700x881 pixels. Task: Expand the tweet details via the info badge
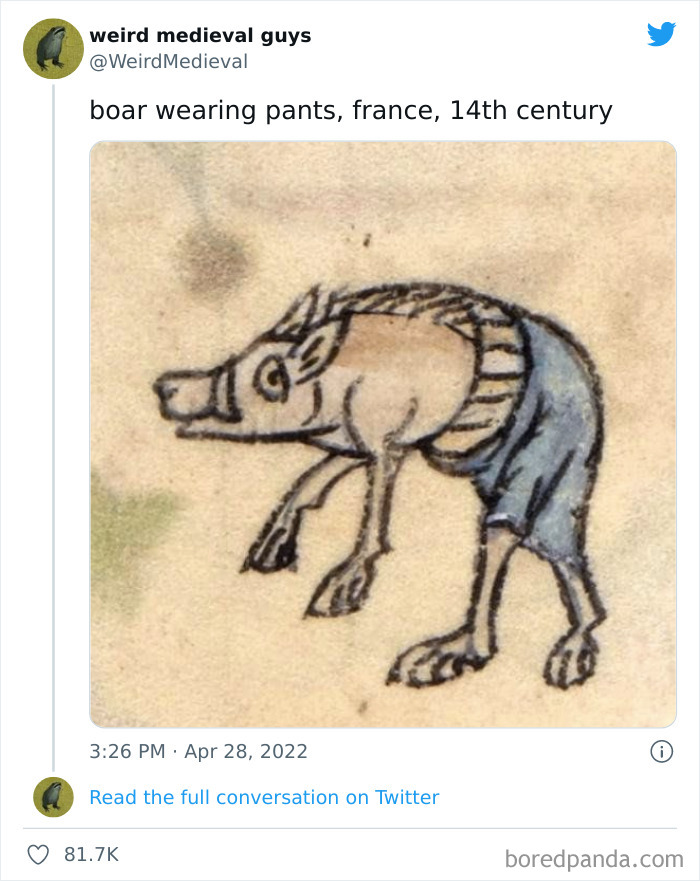tap(664, 750)
